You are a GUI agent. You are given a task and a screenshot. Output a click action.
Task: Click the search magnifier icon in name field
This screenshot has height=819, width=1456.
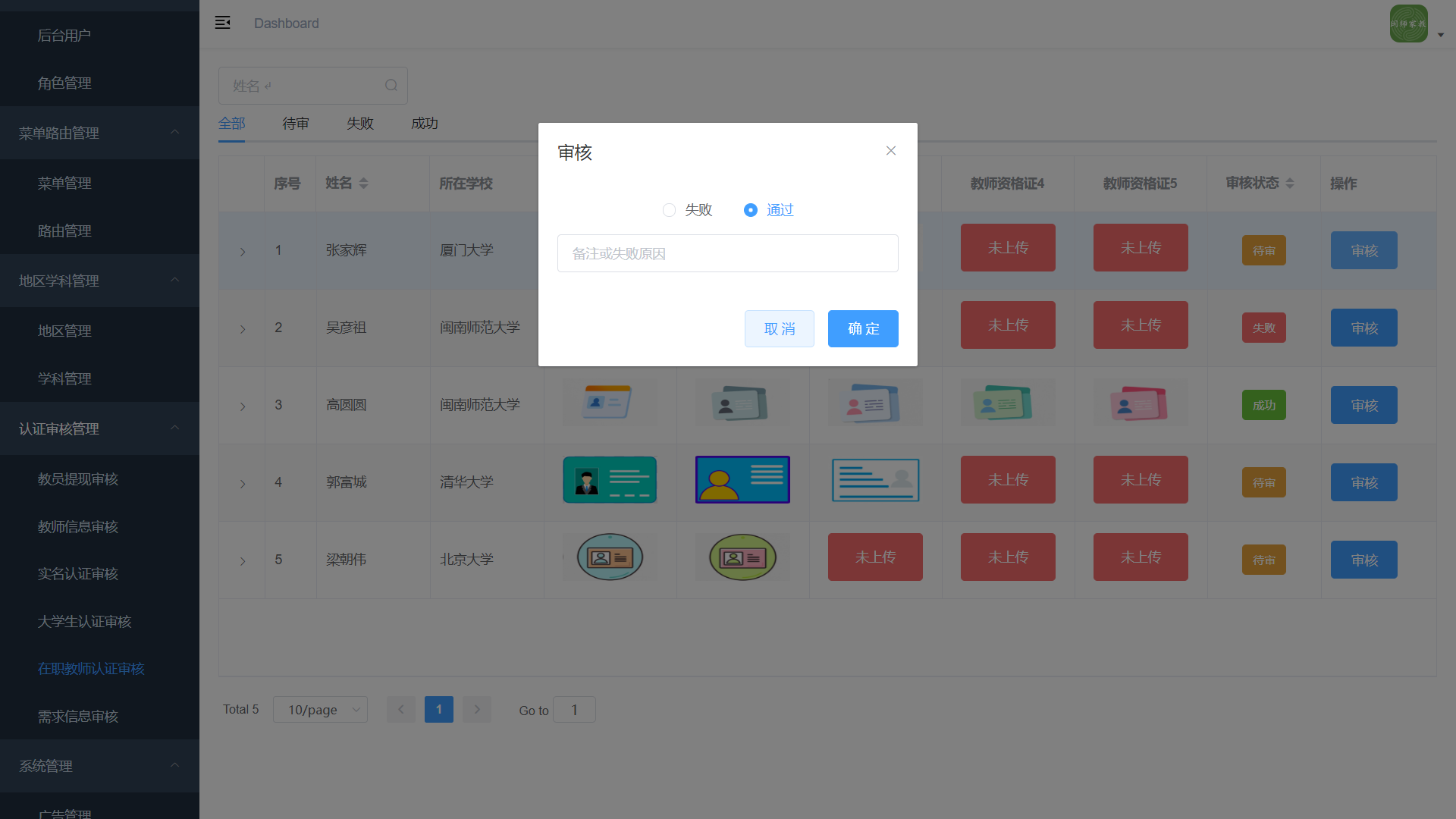click(x=391, y=86)
